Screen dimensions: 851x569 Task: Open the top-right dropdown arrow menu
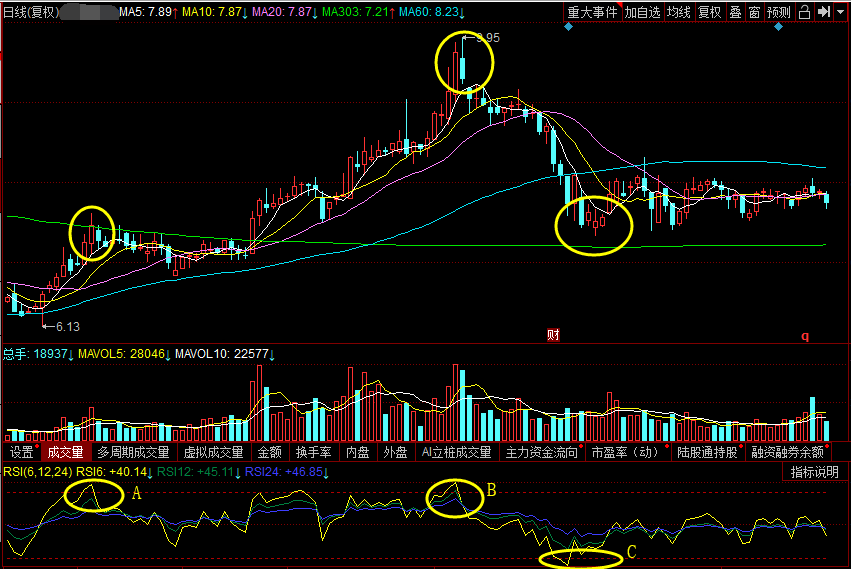coord(840,13)
